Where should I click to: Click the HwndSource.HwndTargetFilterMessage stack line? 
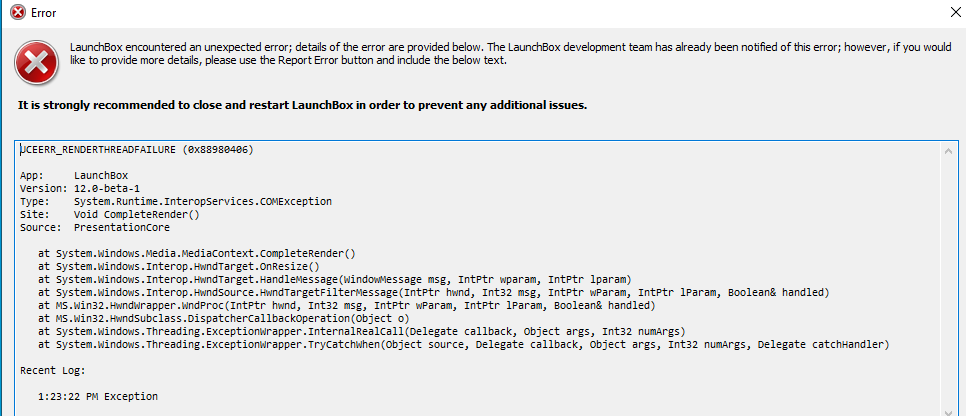click(x=434, y=292)
